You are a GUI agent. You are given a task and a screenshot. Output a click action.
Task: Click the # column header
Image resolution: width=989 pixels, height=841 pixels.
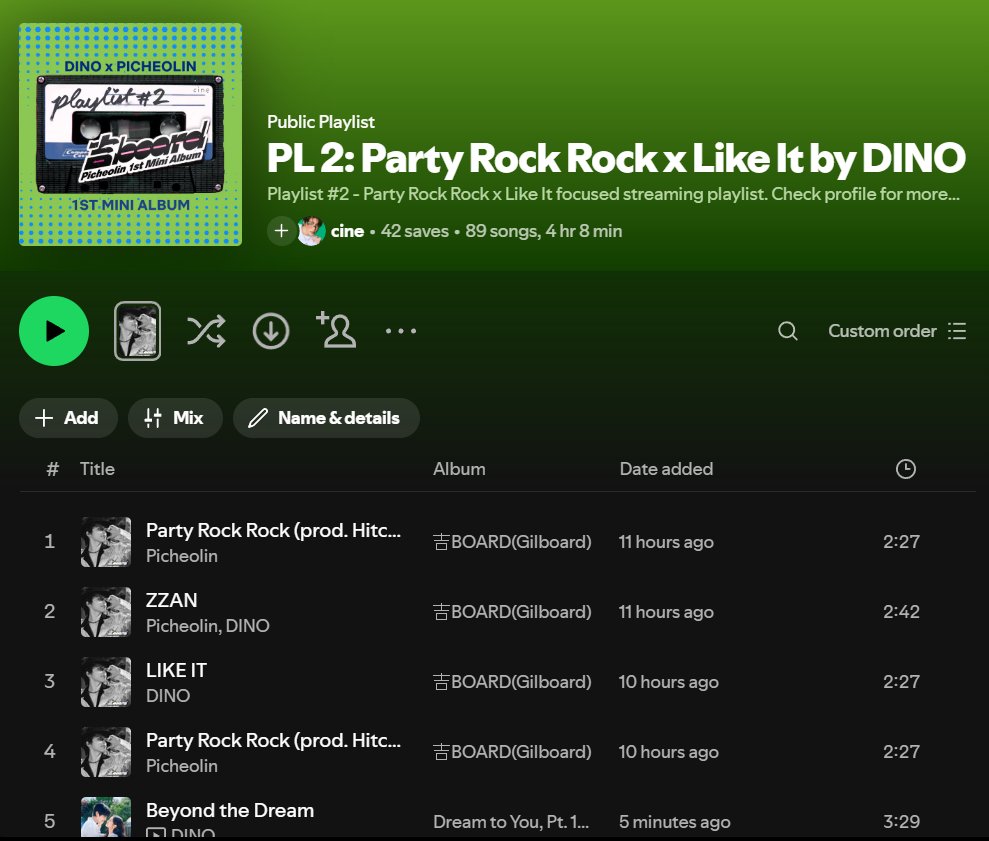point(52,469)
